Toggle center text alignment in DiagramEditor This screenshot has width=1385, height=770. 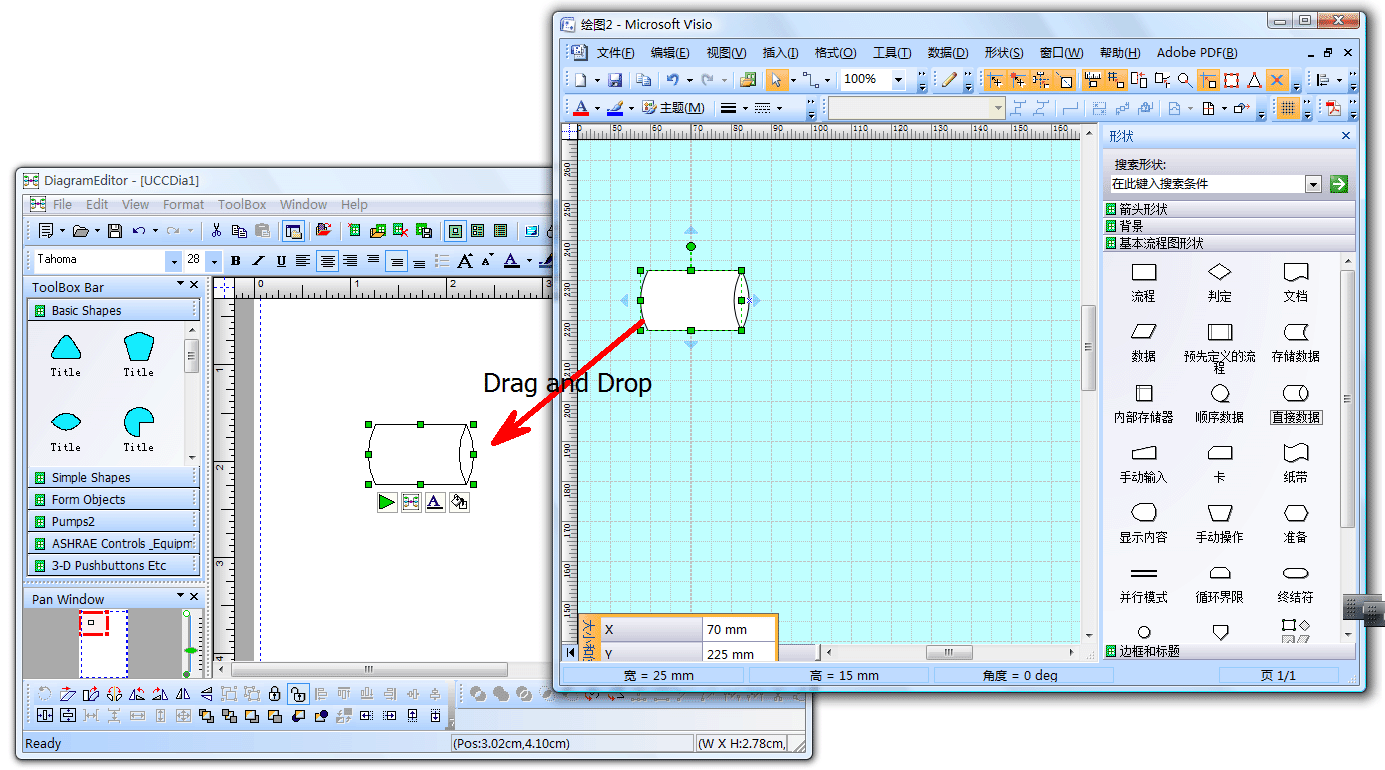(327, 261)
